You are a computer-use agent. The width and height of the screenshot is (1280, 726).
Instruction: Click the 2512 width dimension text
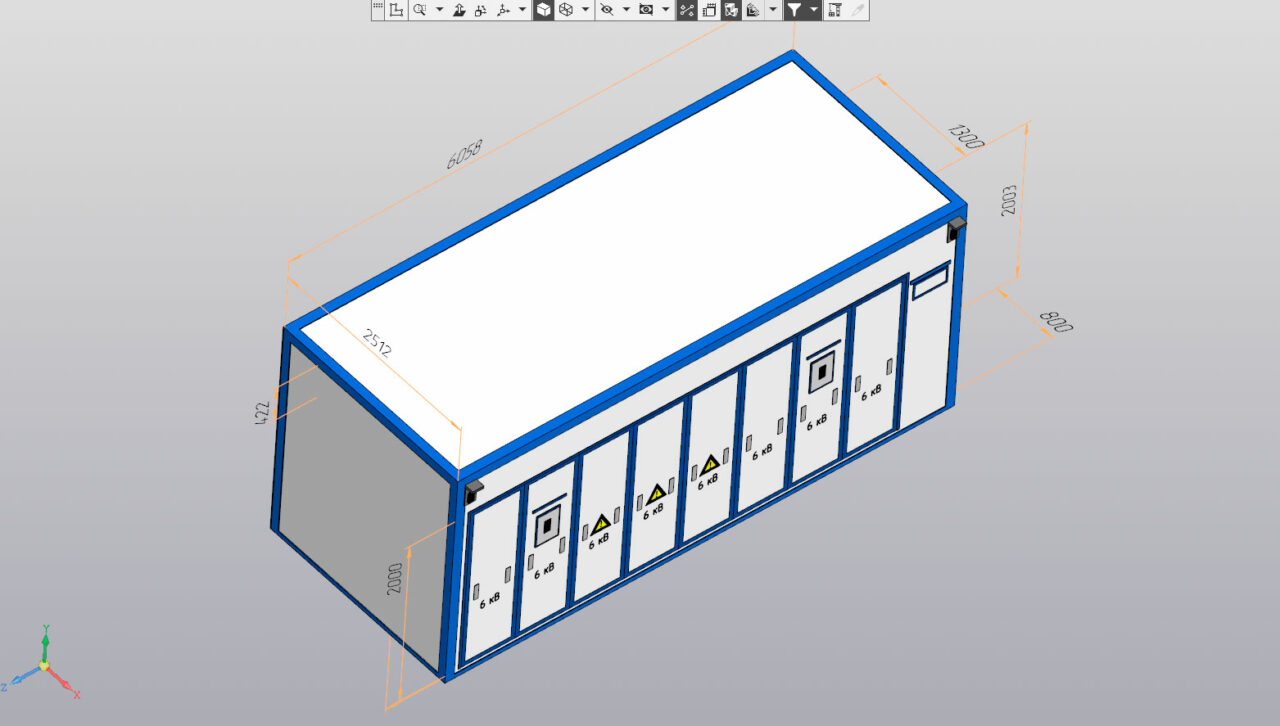(377, 342)
